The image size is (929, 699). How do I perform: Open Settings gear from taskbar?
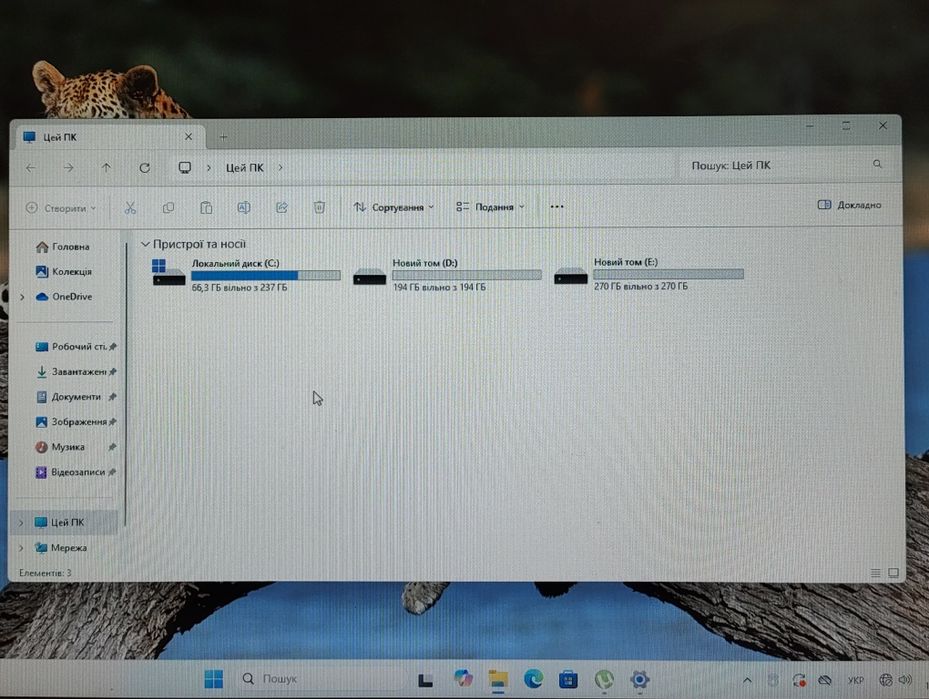[x=639, y=679]
